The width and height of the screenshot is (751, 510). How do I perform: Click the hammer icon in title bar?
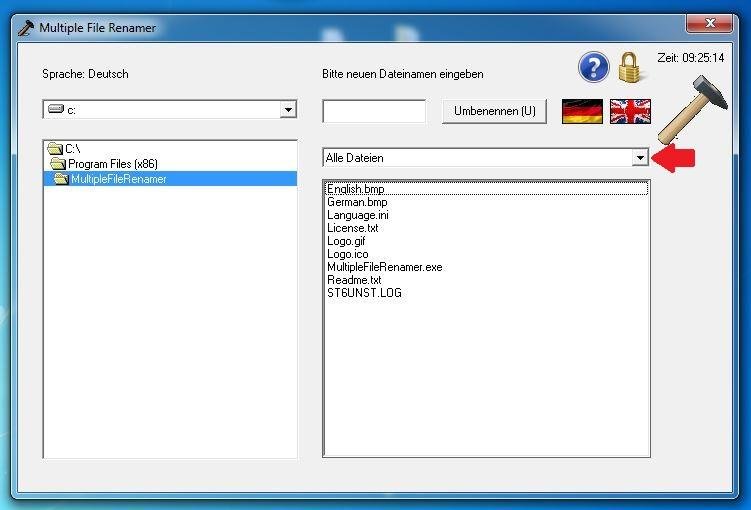pyautogui.click(x=26, y=28)
